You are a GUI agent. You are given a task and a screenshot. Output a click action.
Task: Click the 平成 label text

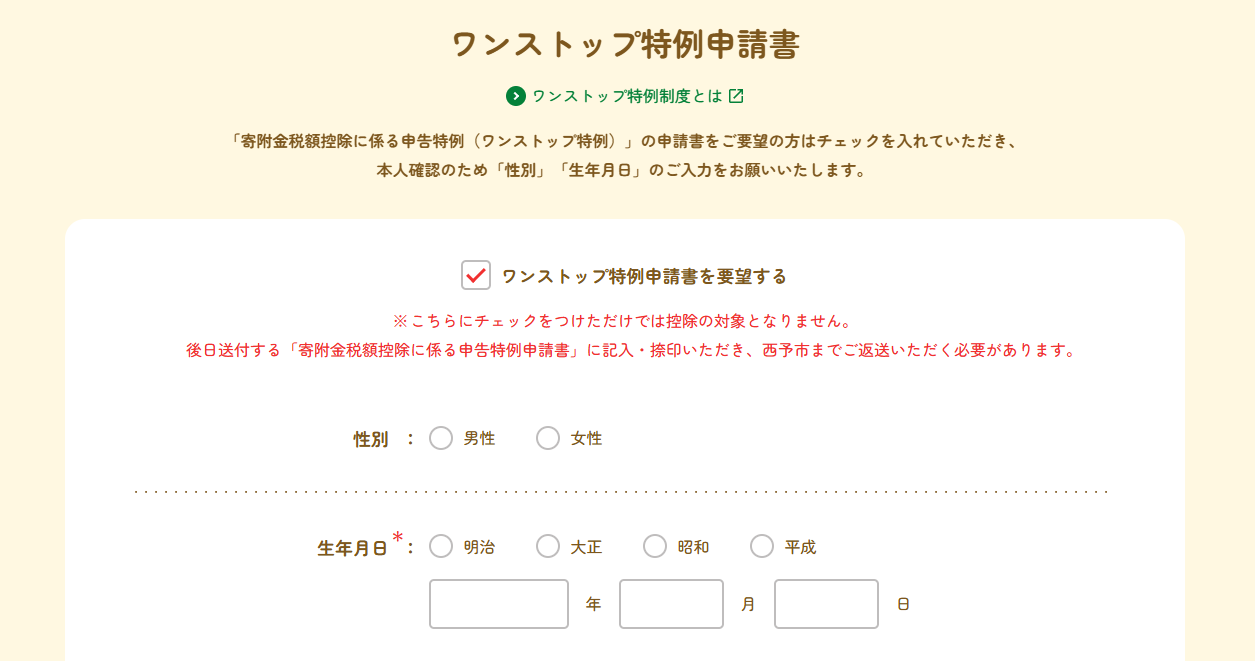(800, 547)
